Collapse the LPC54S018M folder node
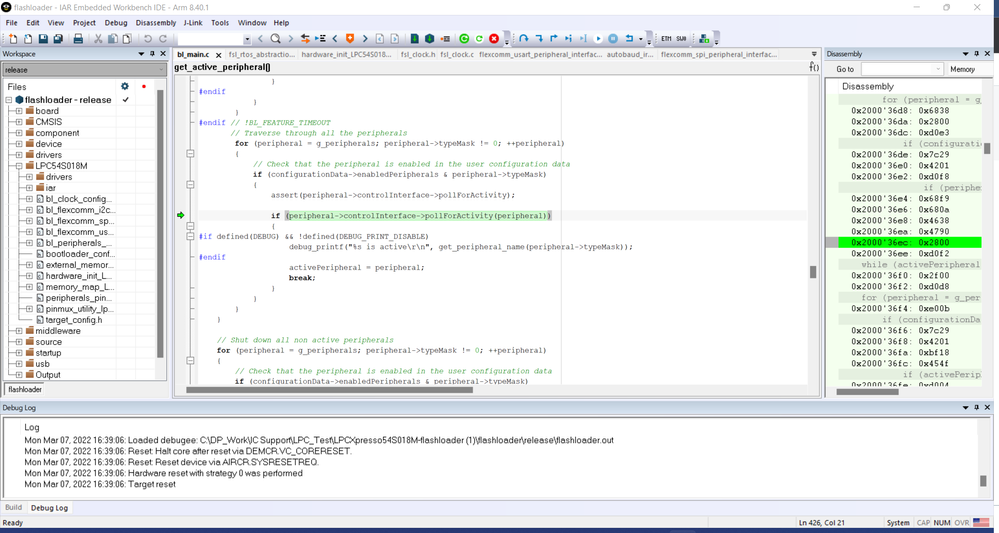Viewport: 999px width, 533px height. point(19,166)
